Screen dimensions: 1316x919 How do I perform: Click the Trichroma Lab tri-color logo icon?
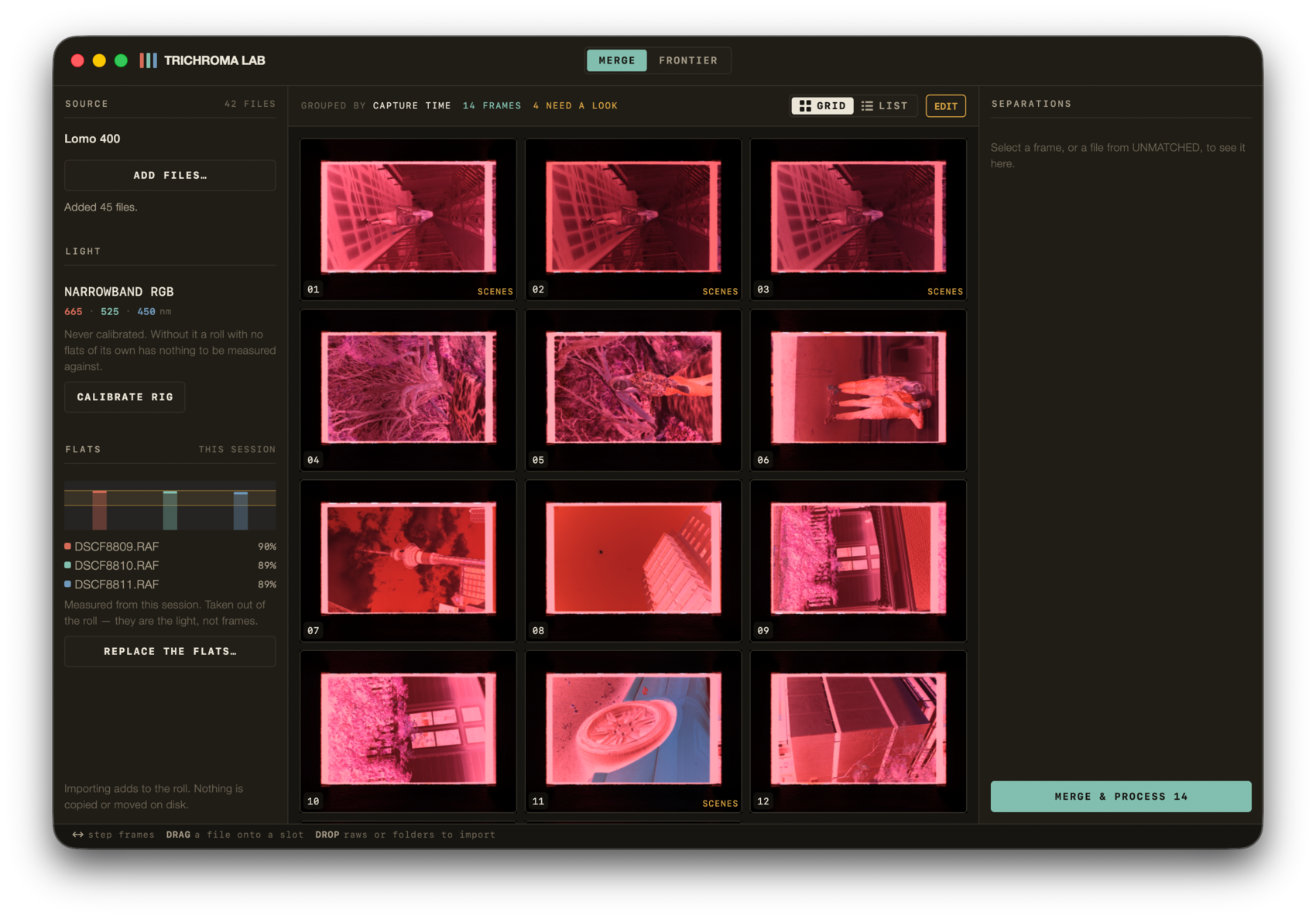pyautogui.click(x=148, y=60)
